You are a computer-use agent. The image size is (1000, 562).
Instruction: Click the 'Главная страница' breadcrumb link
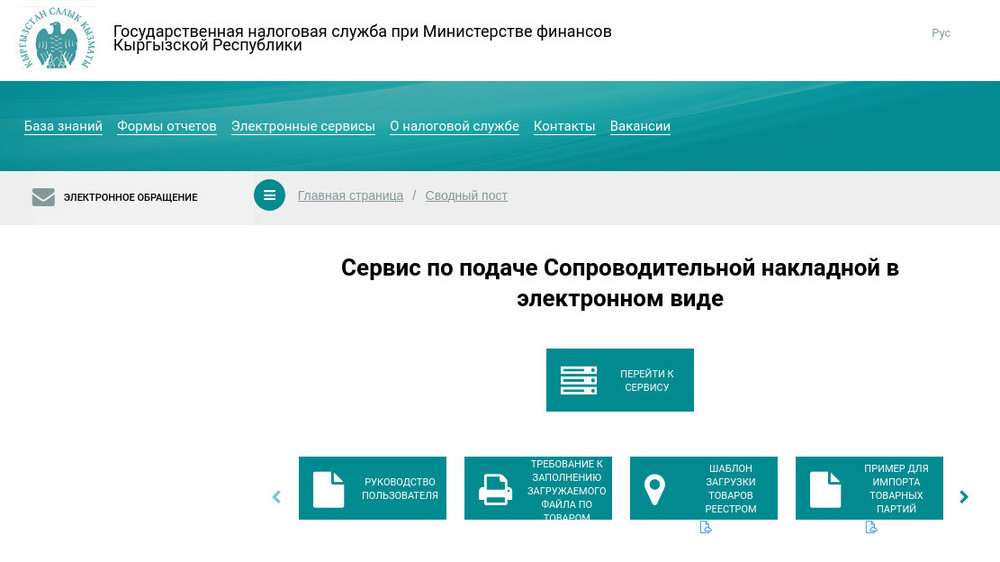[350, 196]
